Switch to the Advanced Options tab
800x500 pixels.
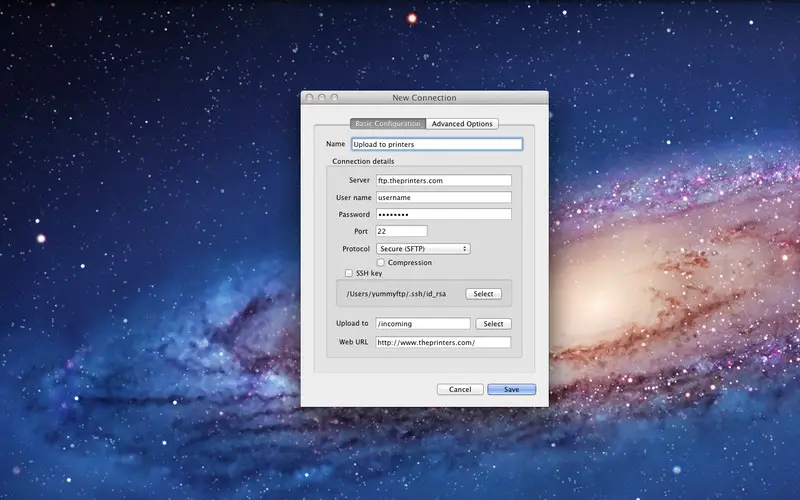pyautogui.click(x=462, y=123)
